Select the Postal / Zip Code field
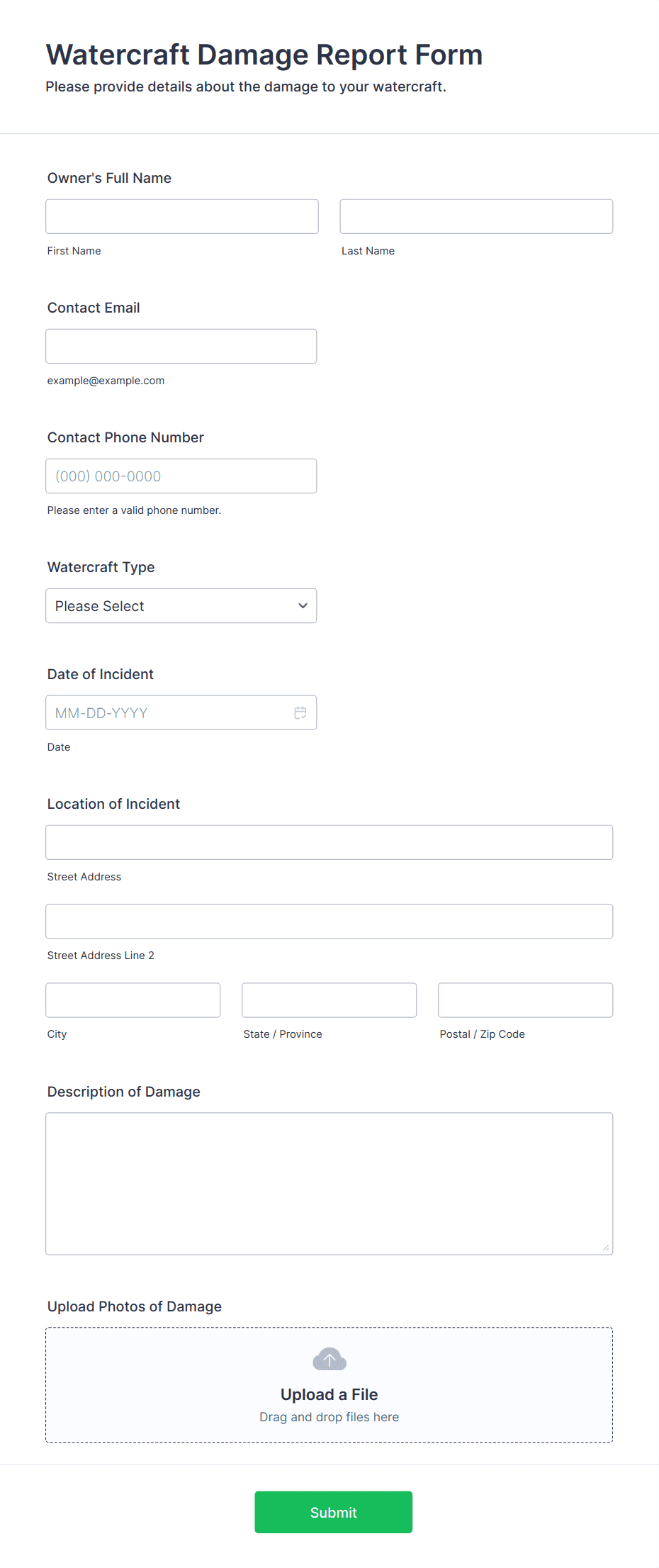 [x=526, y=999]
